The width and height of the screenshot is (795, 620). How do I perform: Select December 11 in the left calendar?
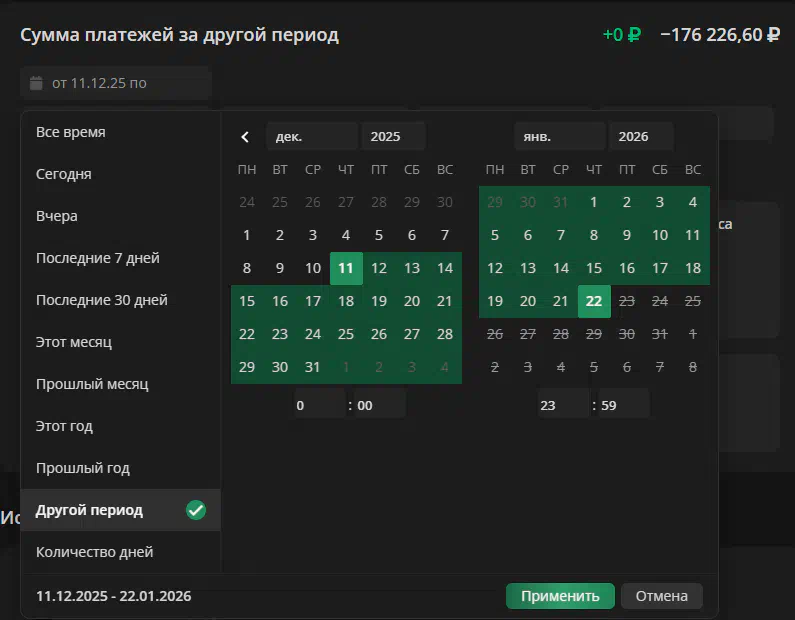[x=346, y=268]
